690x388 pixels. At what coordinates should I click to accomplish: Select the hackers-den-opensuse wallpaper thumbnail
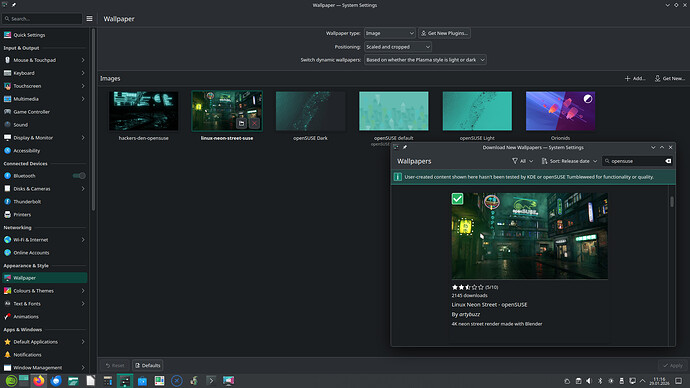tap(143, 111)
